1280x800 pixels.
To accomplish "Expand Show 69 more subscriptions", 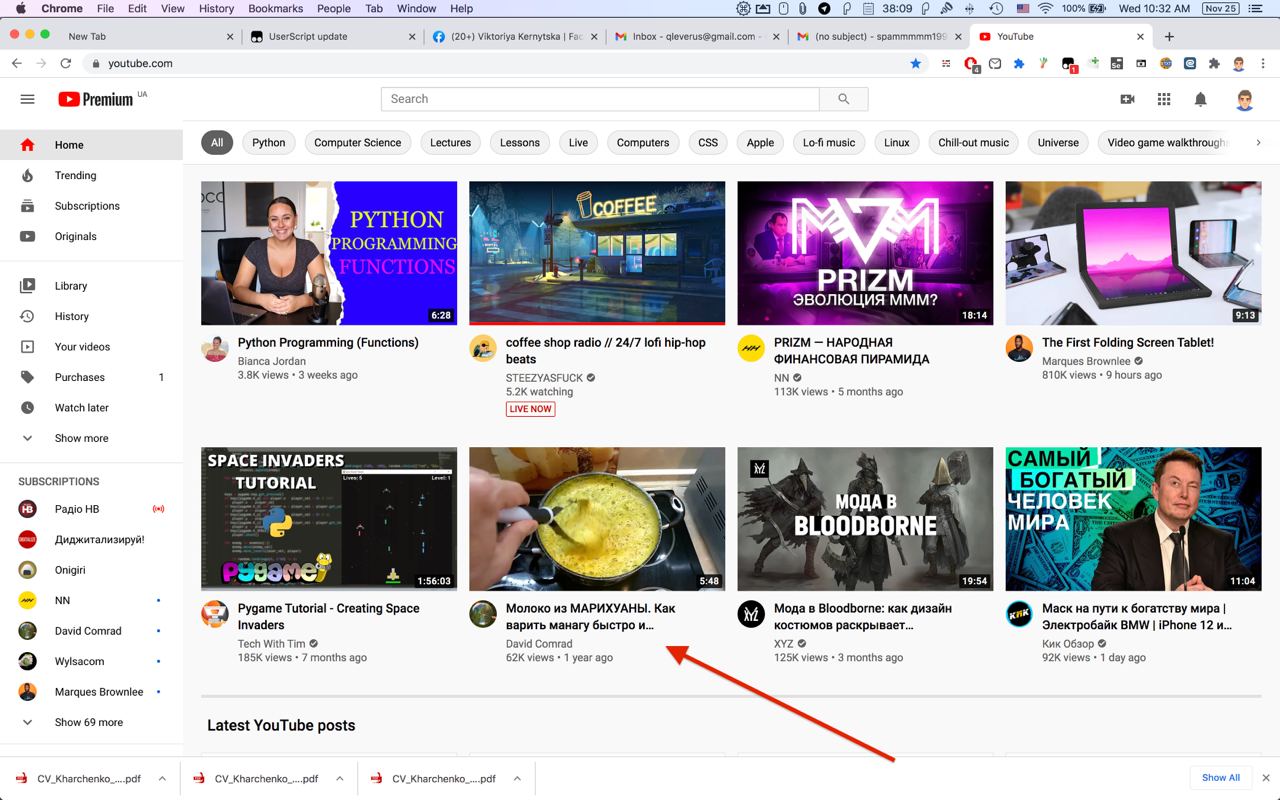I will pos(91,722).
